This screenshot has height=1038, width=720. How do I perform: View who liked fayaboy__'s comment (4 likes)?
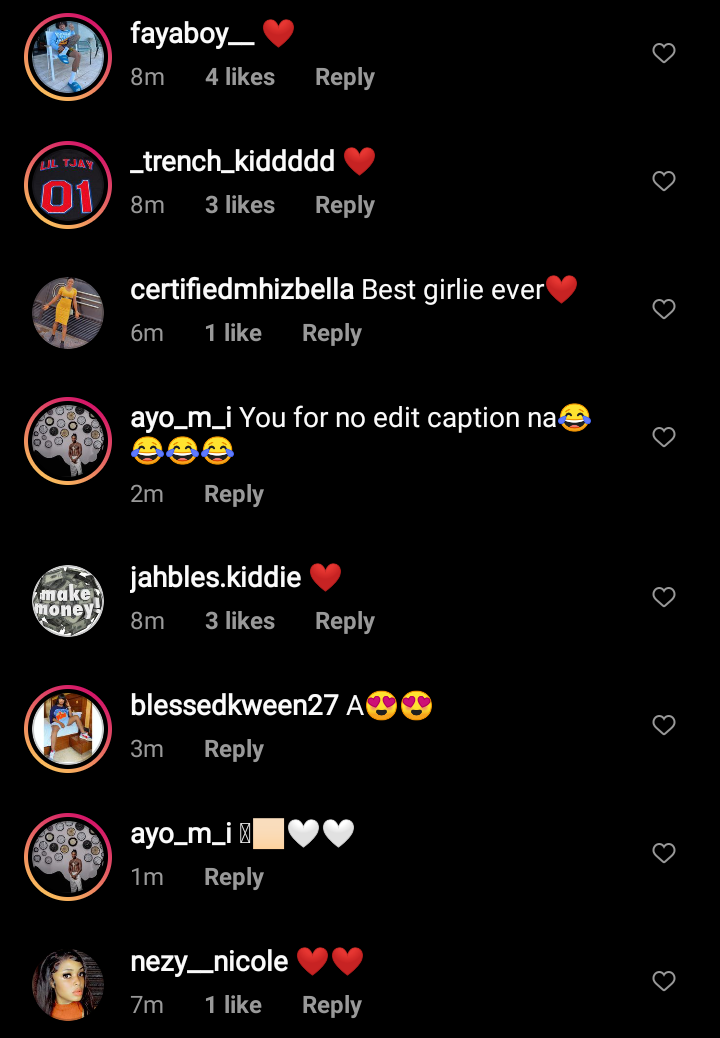tap(240, 77)
